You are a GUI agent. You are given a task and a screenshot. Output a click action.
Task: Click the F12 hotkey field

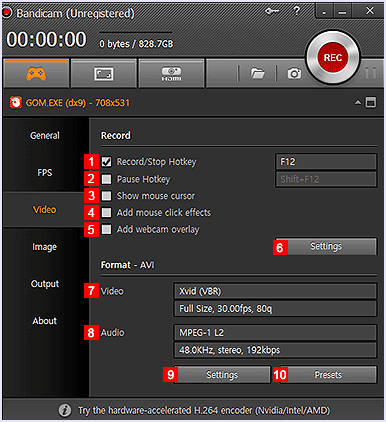click(x=326, y=162)
